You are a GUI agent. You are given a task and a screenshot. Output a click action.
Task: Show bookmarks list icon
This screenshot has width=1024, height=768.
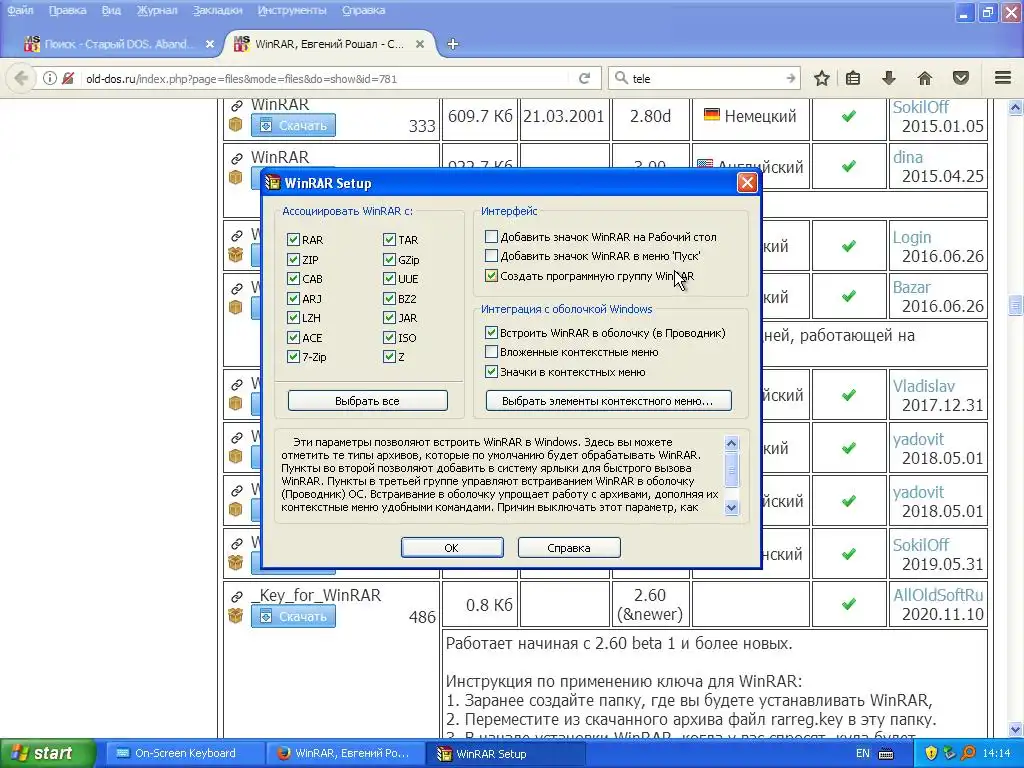pos(853,78)
